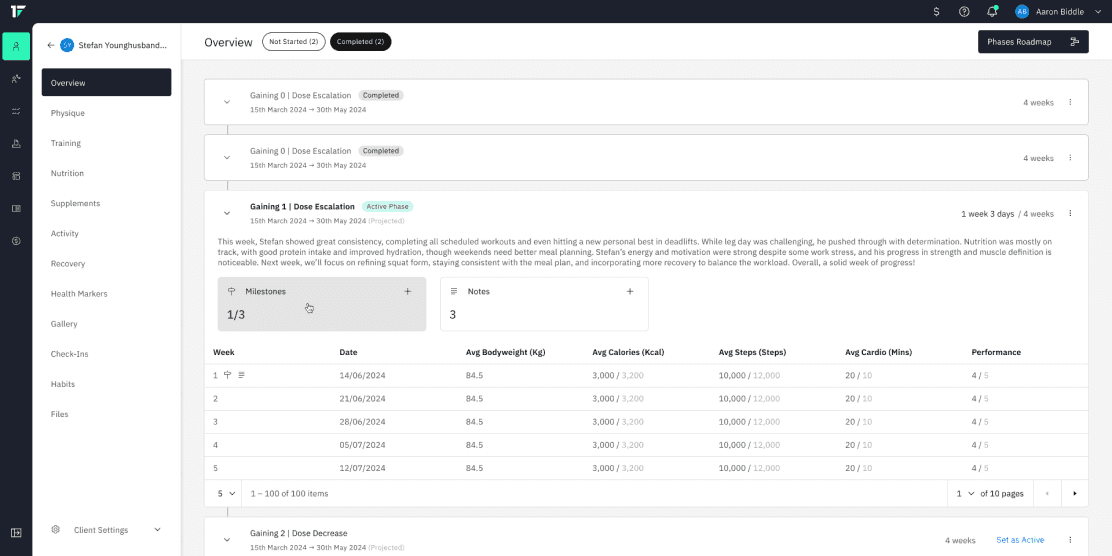Click Stefan Younghusband's avatar

point(67,45)
